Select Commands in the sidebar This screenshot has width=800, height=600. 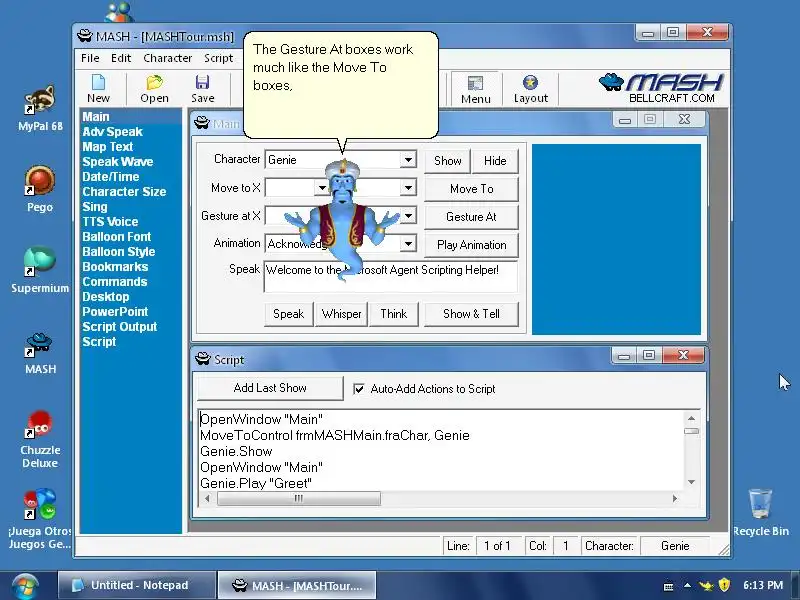click(x=114, y=282)
